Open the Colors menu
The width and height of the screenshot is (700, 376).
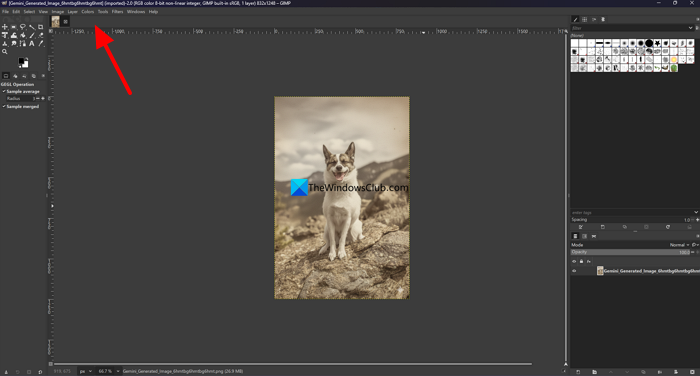click(x=88, y=12)
